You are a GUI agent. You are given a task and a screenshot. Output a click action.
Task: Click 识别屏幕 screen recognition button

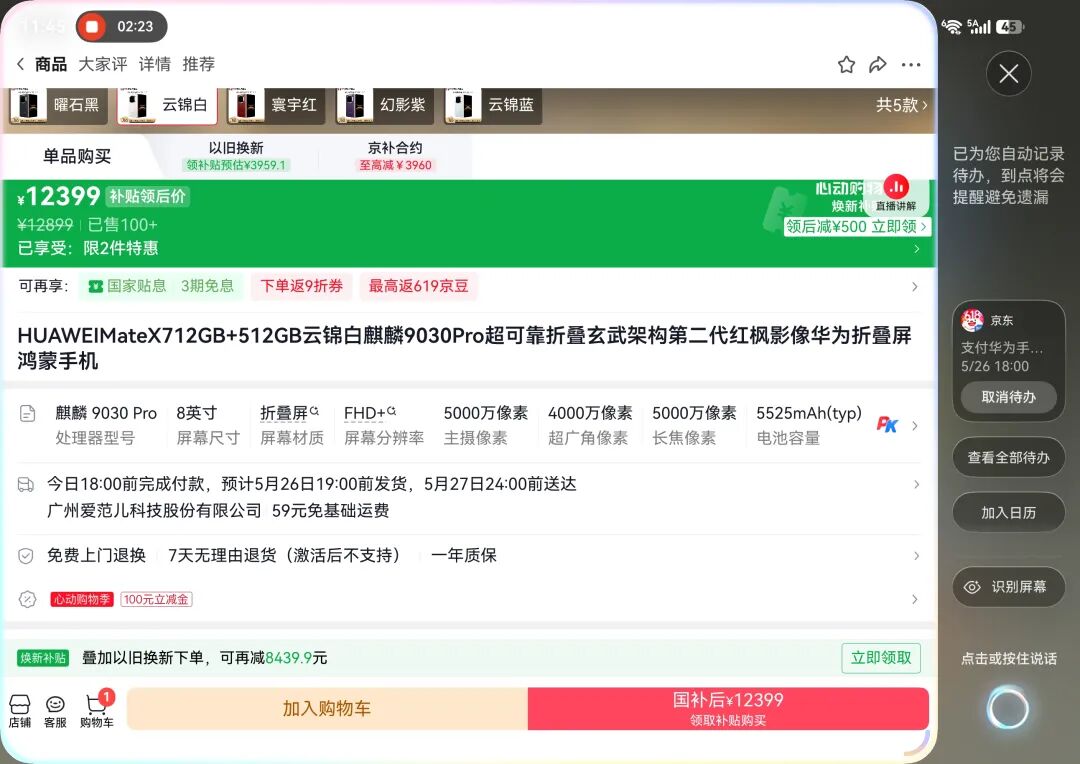click(1008, 587)
